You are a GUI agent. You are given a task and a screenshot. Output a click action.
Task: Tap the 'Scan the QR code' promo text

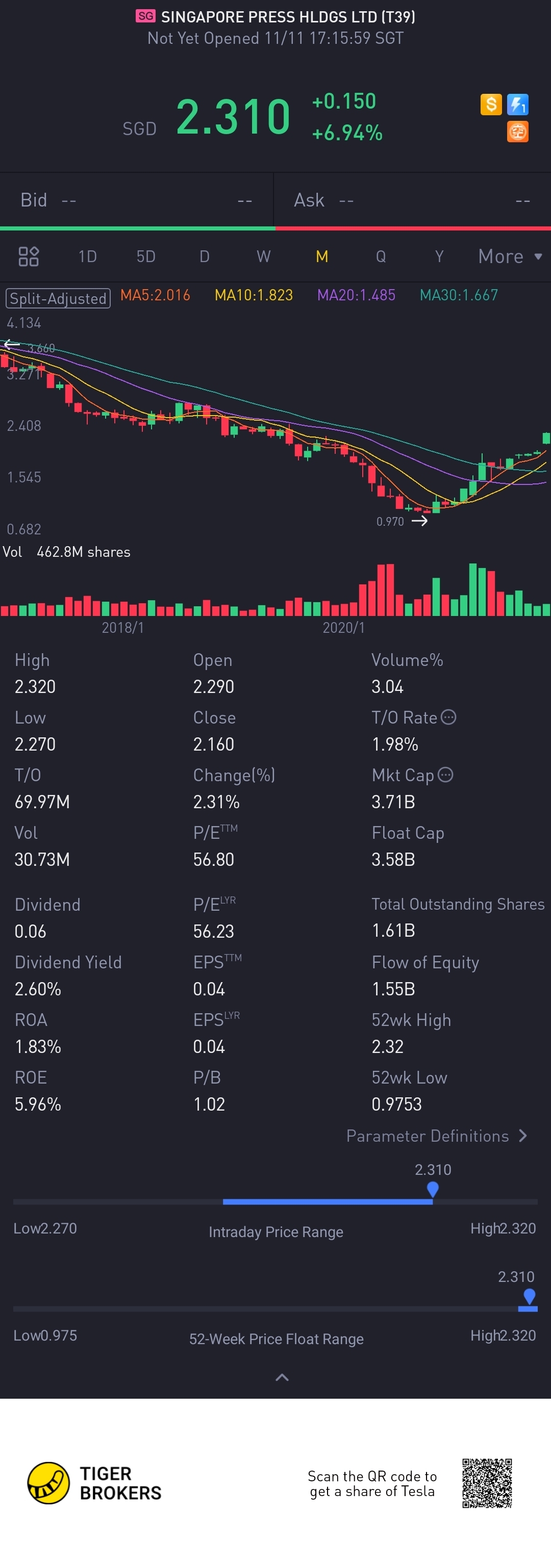click(372, 1483)
